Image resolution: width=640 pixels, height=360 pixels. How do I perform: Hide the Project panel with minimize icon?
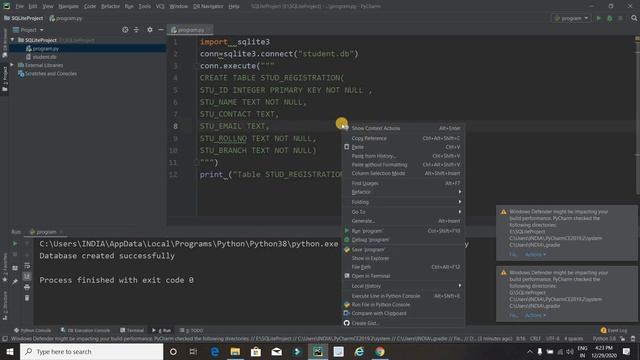tap(161, 30)
